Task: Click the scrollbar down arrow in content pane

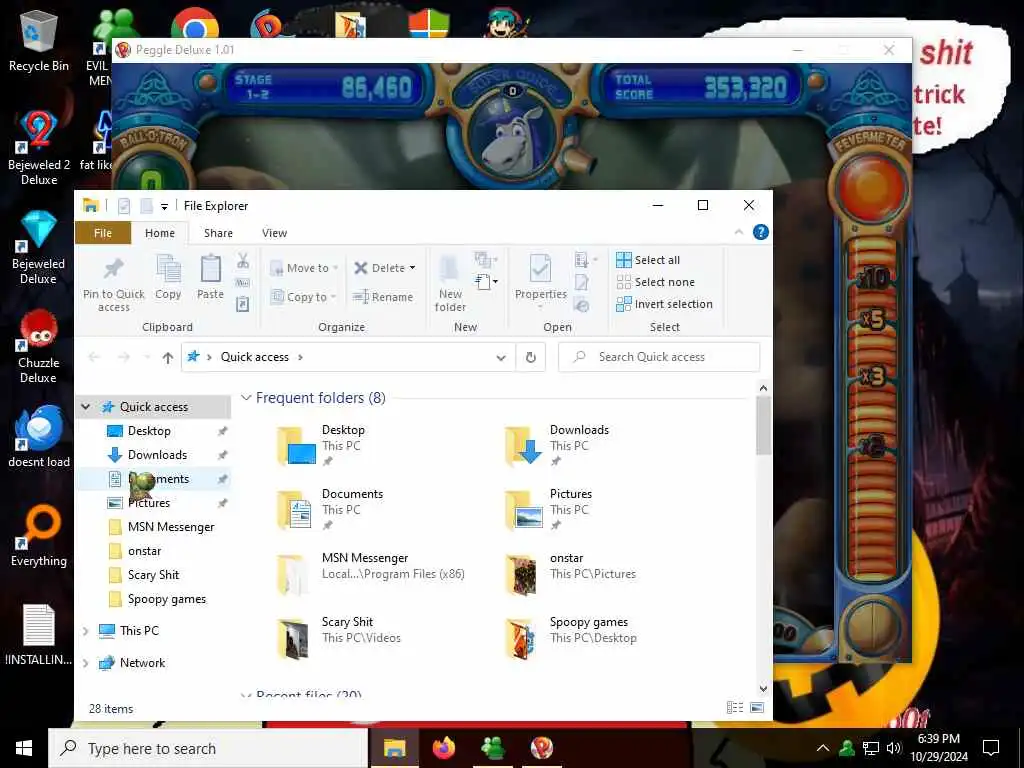Action: click(763, 689)
